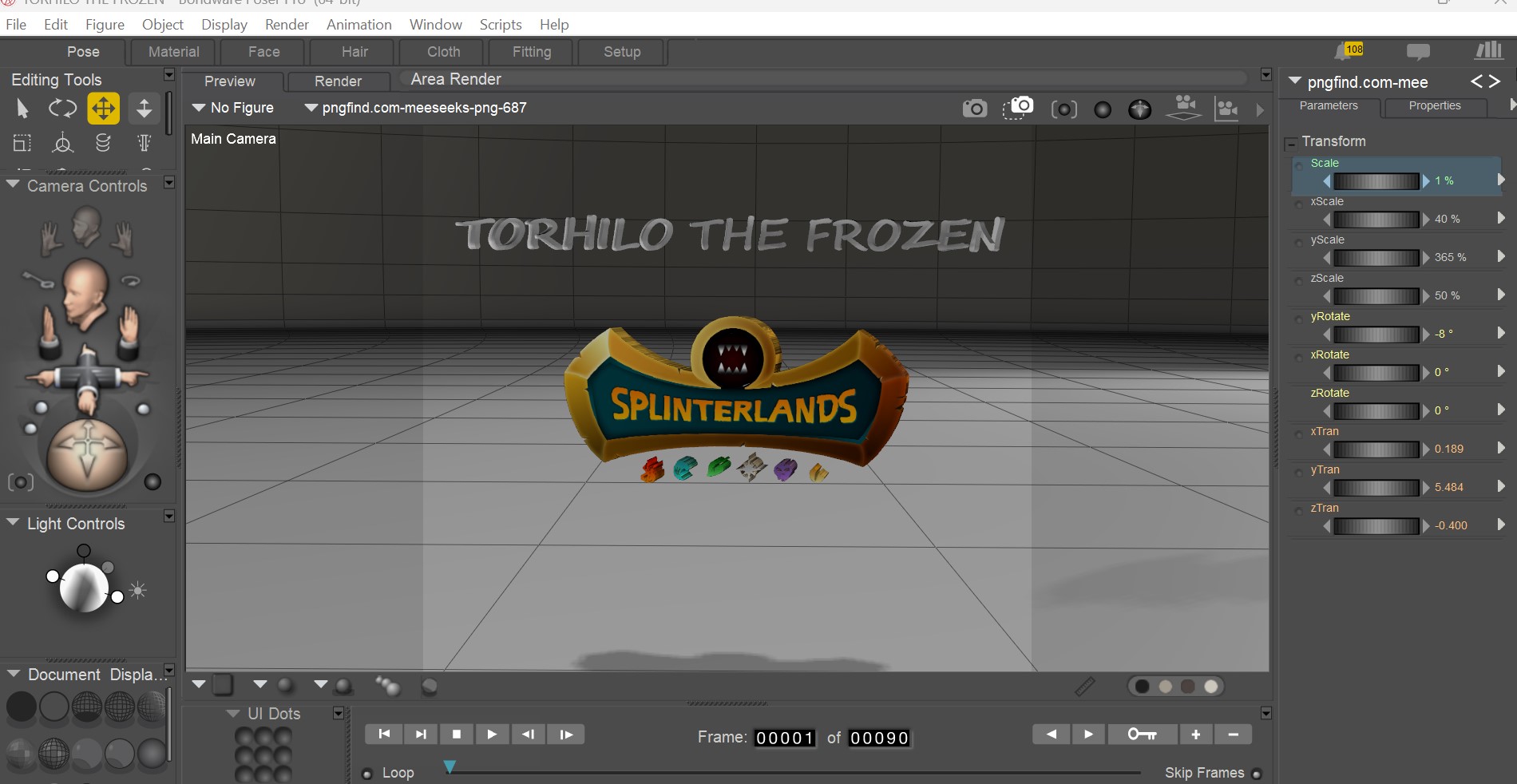Click the add keyframe plus button

pyautogui.click(x=1195, y=735)
